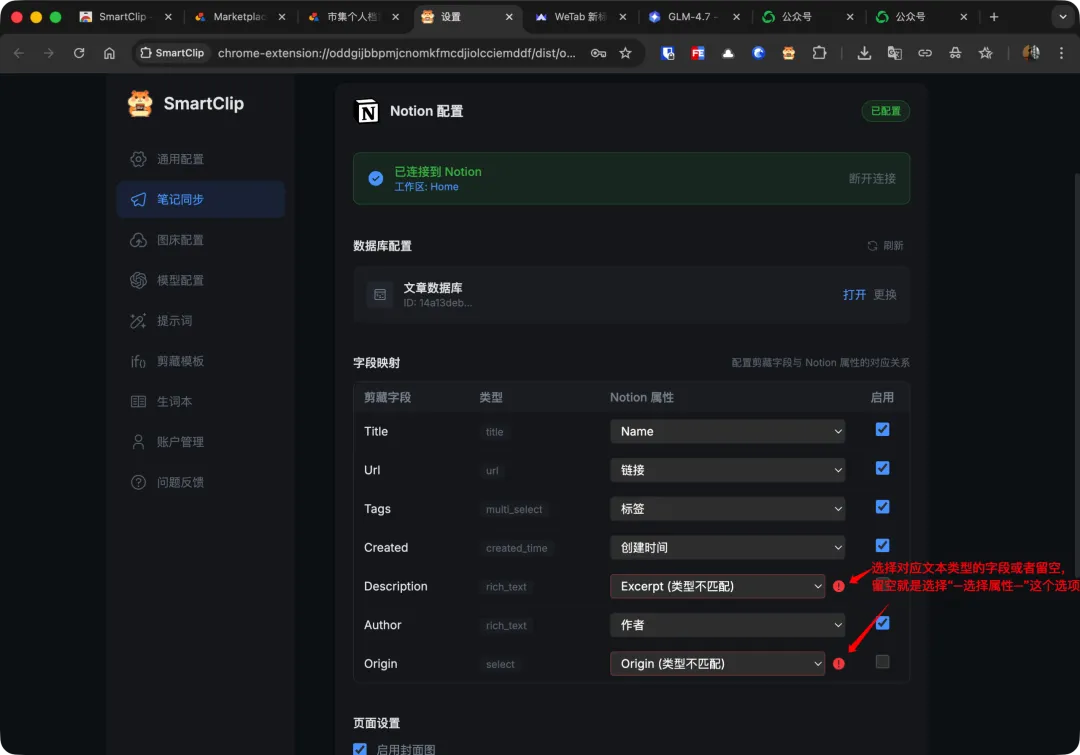1080x755 pixels.
Task: Switch to the WeTab browser tab
Action: 581,17
